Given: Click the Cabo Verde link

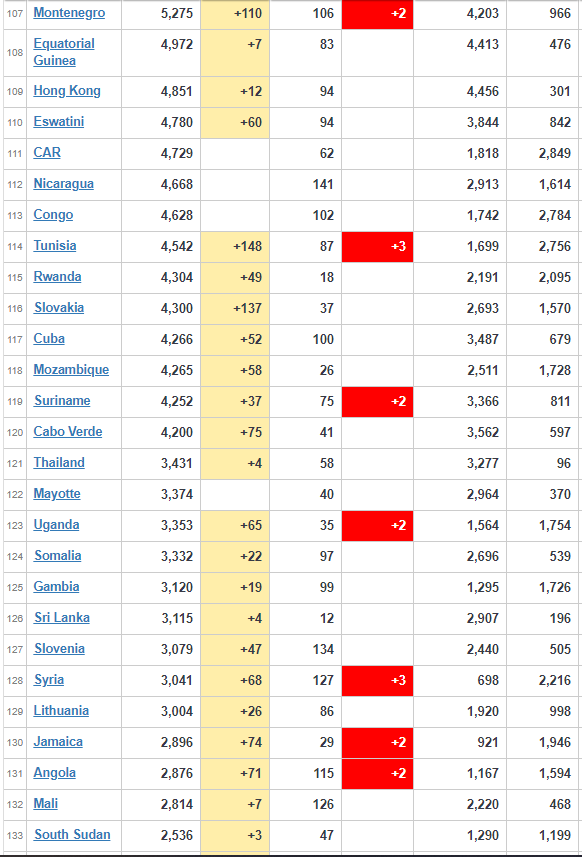Looking at the screenshot, I should tap(68, 432).
